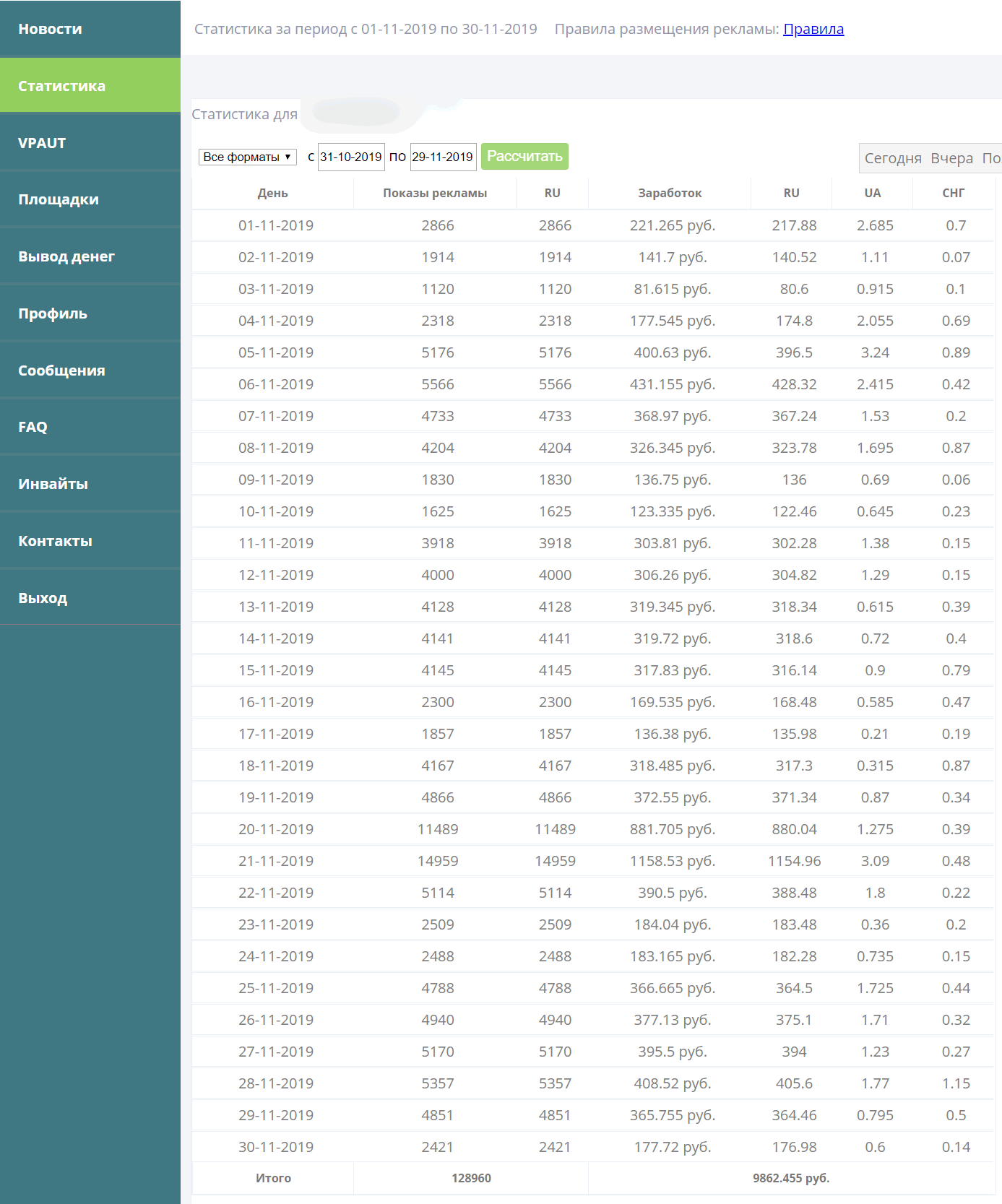Open the FAQ sidebar item

pyautogui.click(x=33, y=427)
